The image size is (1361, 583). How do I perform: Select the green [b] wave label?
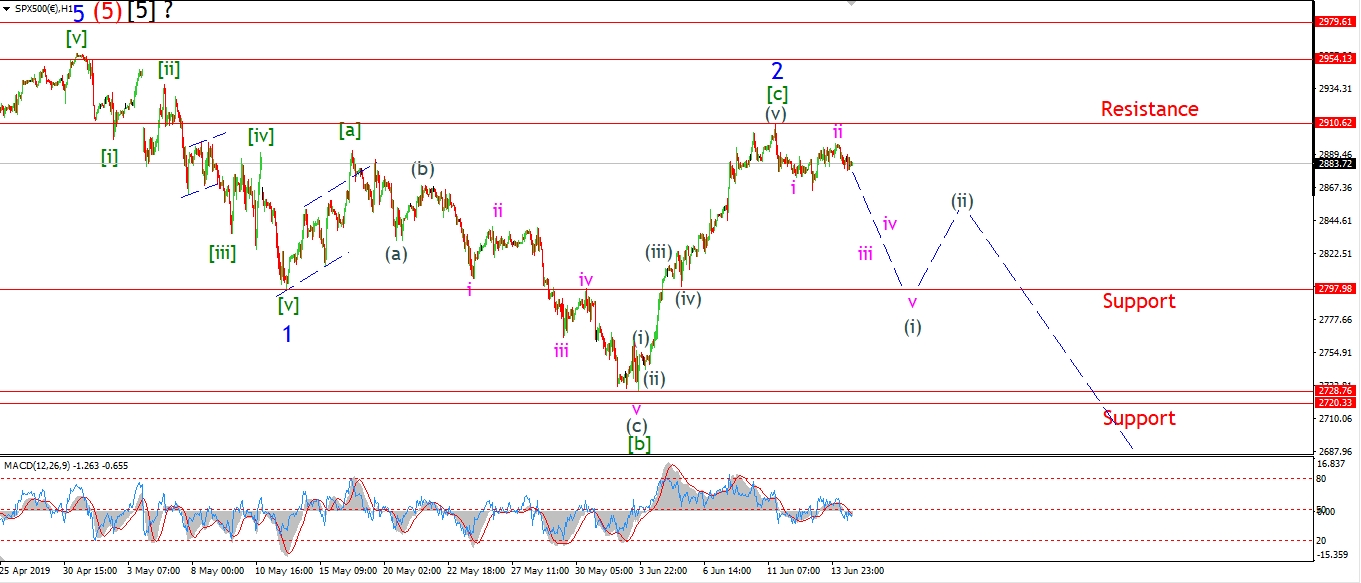point(639,443)
